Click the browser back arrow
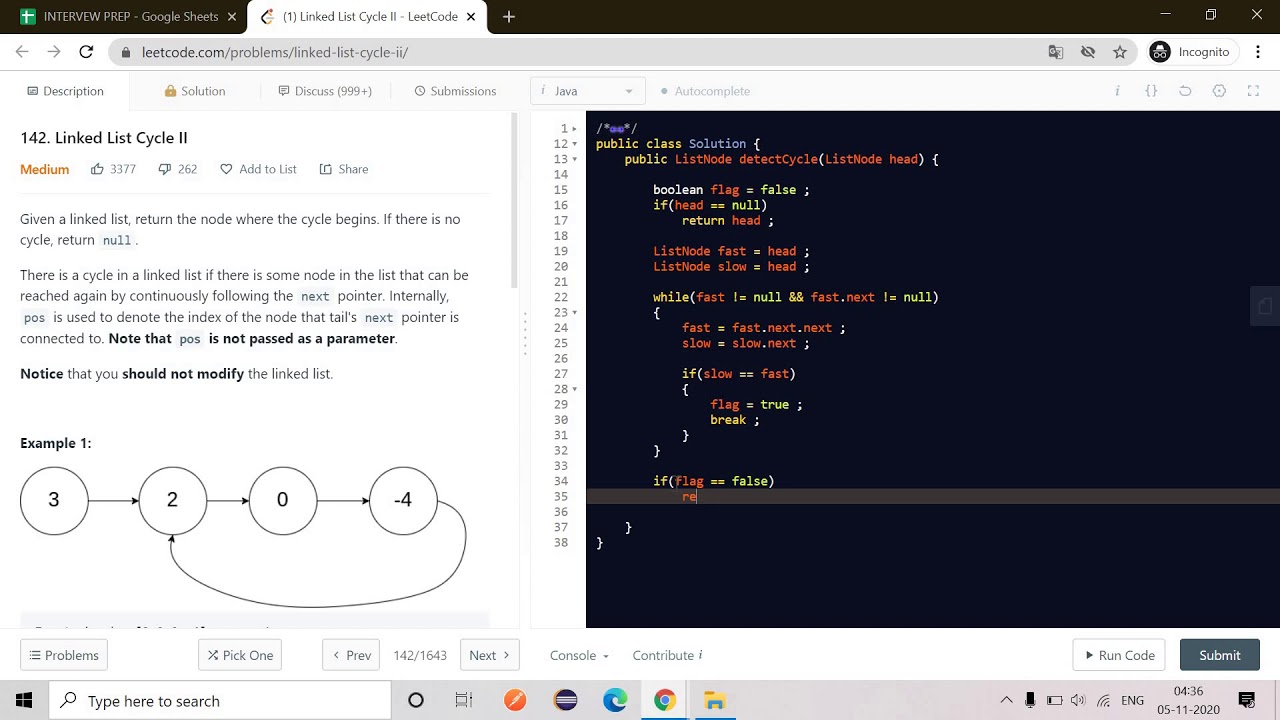The image size is (1280, 720). [x=22, y=52]
